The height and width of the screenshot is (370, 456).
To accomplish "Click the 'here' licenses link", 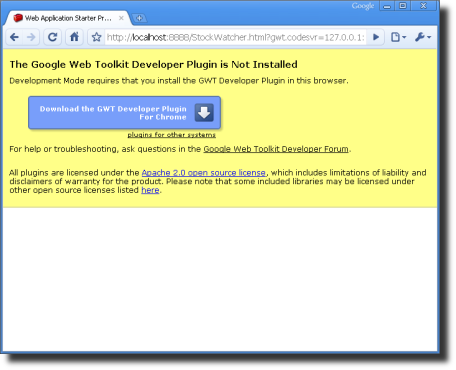I will point(150,190).
